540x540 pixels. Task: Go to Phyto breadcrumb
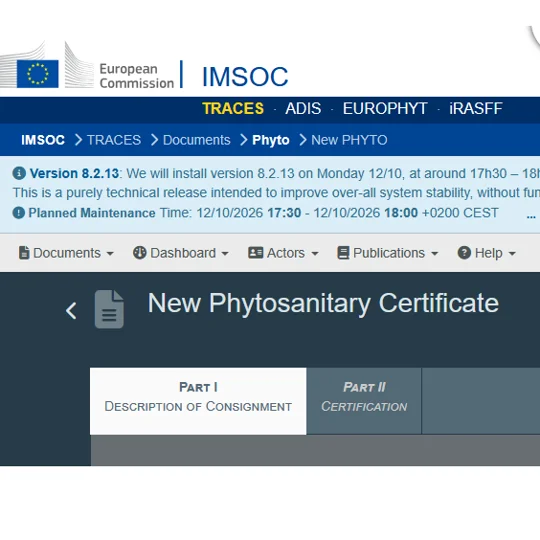pyautogui.click(x=271, y=140)
